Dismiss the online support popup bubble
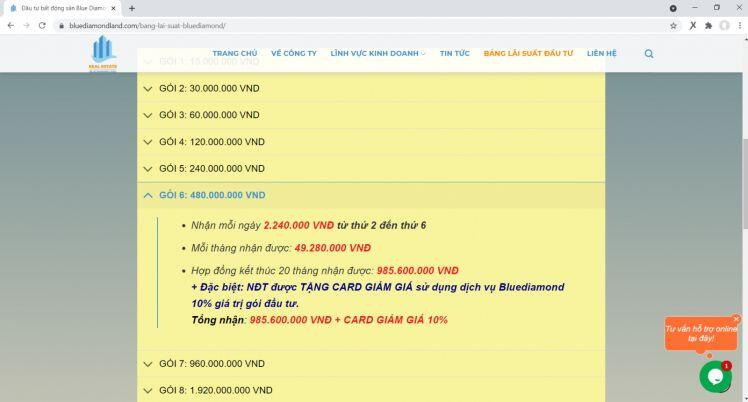748x402 pixels. click(736, 319)
